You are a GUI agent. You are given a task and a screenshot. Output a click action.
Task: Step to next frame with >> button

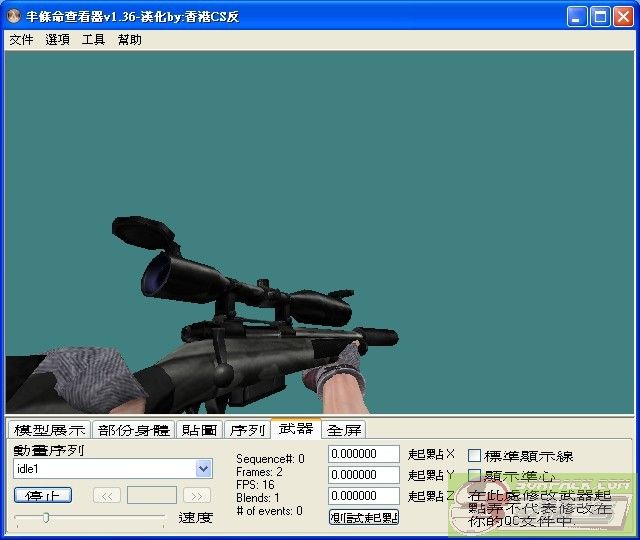tap(197, 495)
